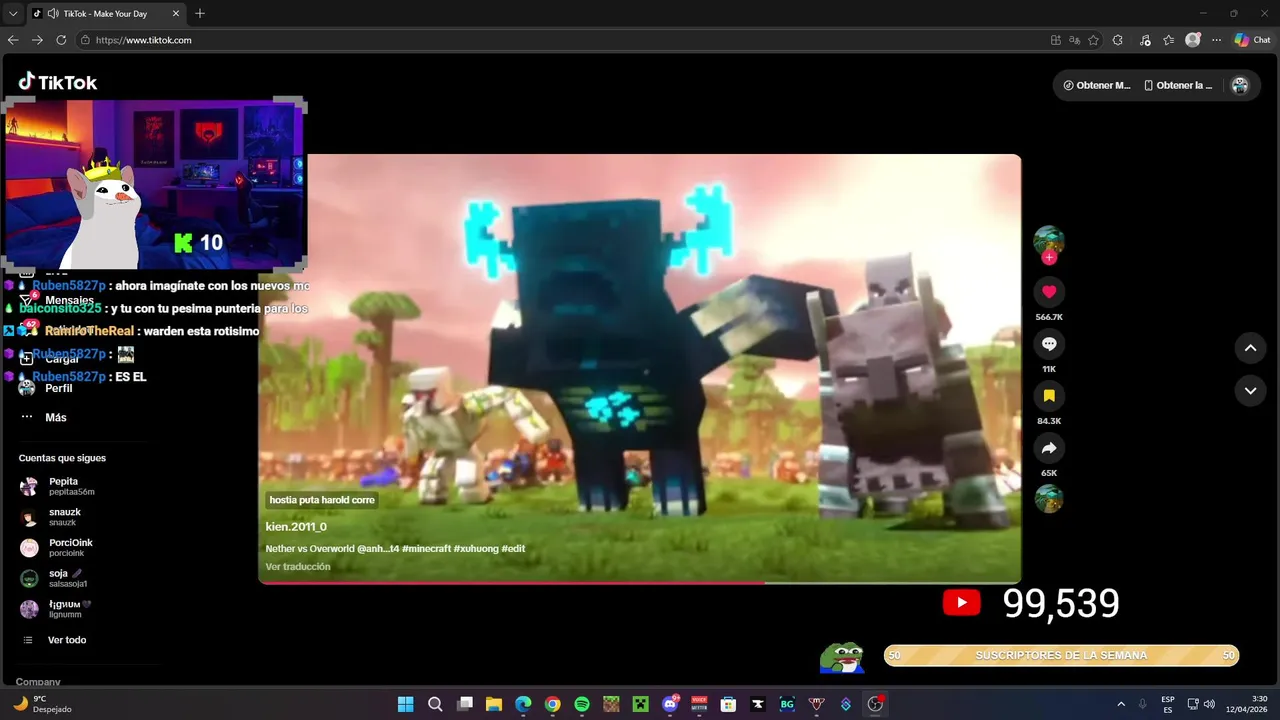1280x720 pixels.
Task: Seek within the red video progress bar
Action: [x=640, y=582]
